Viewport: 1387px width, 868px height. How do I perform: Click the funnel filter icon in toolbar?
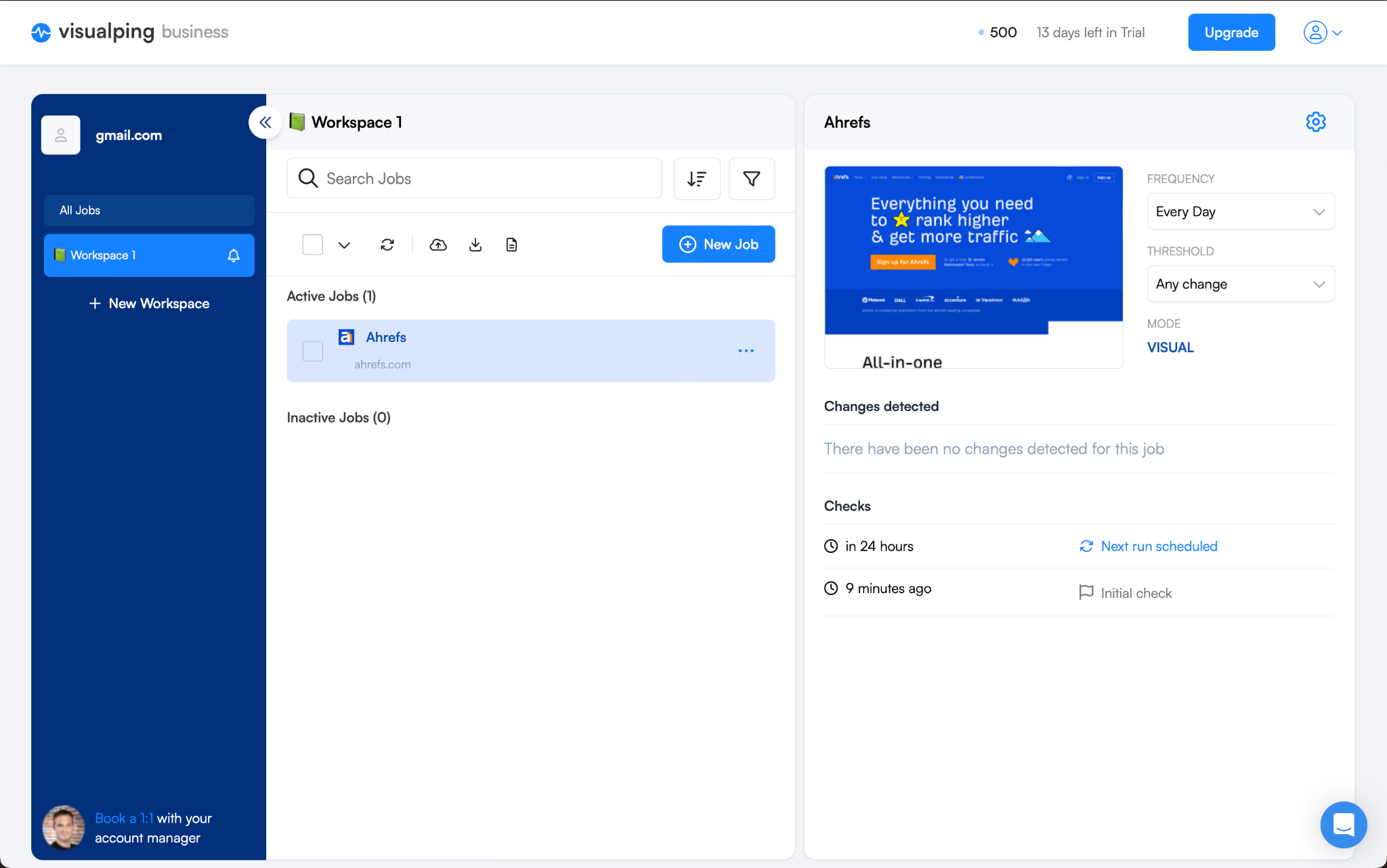click(x=752, y=178)
